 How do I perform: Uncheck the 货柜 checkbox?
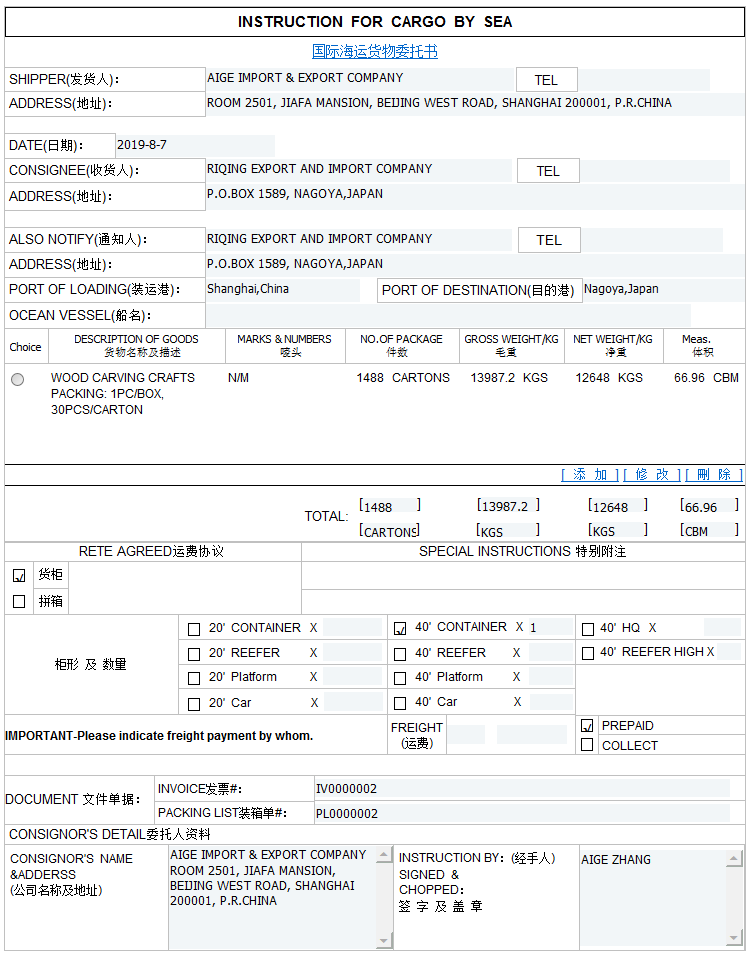coord(19,576)
